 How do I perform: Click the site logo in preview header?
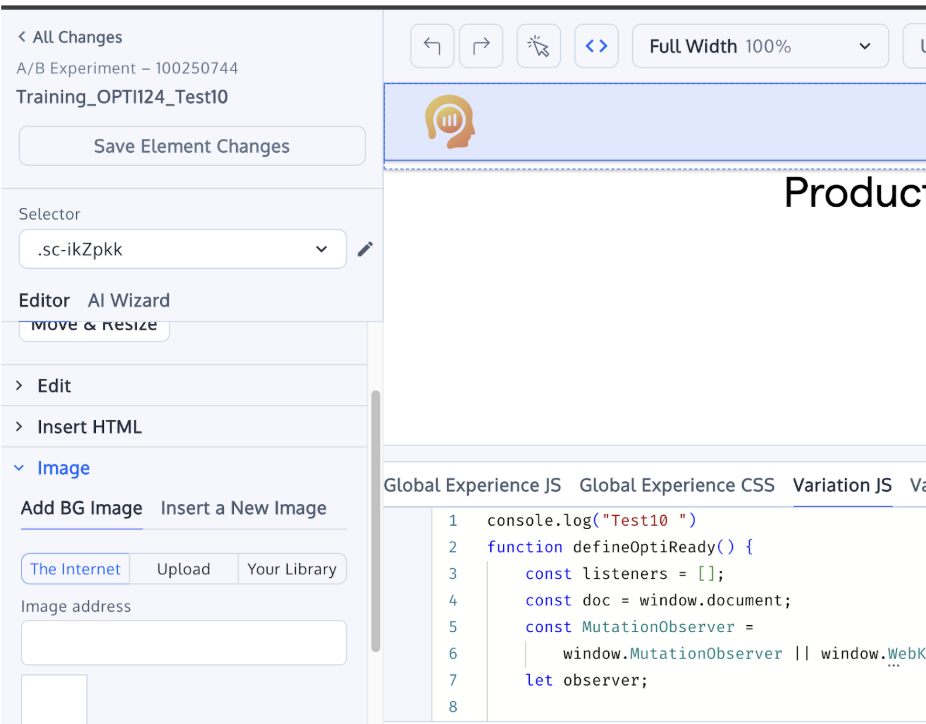point(450,122)
